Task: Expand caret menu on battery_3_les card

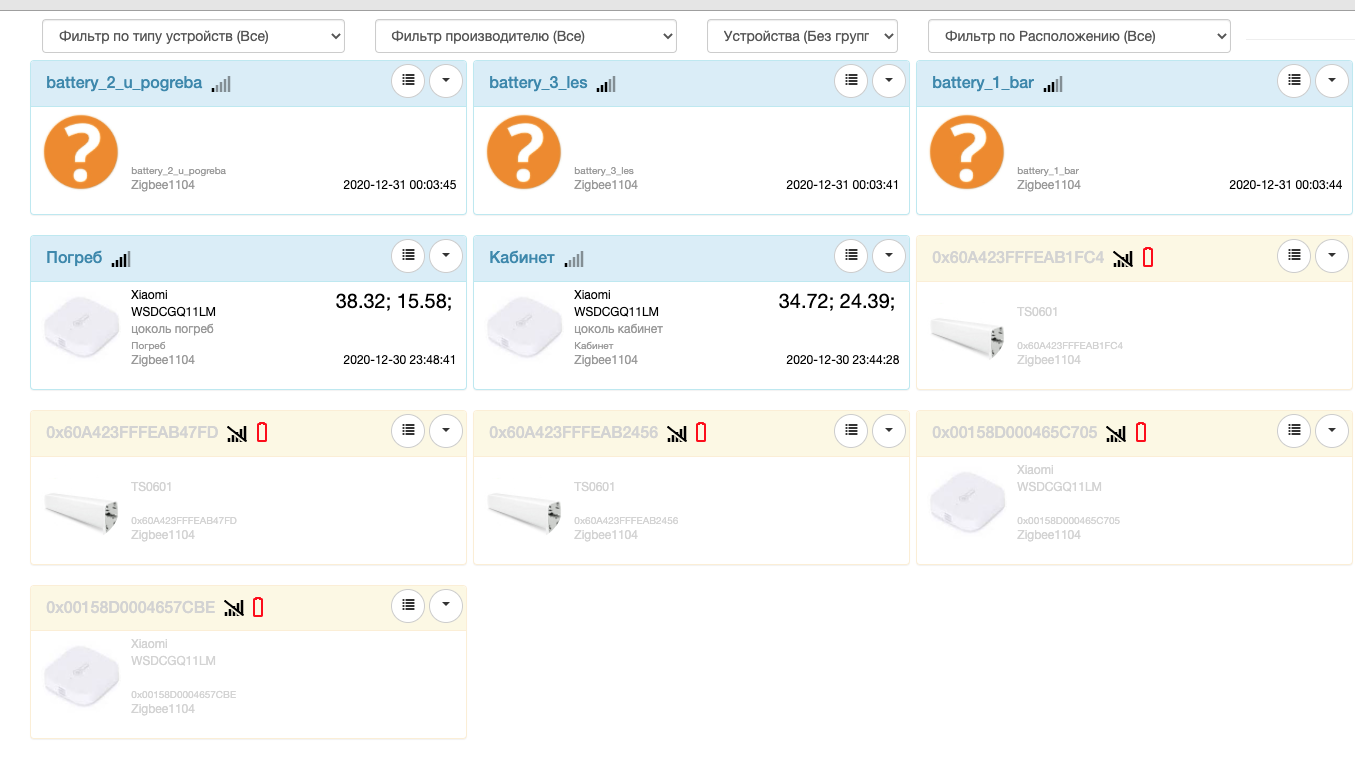Action: [x=889, y=80]
